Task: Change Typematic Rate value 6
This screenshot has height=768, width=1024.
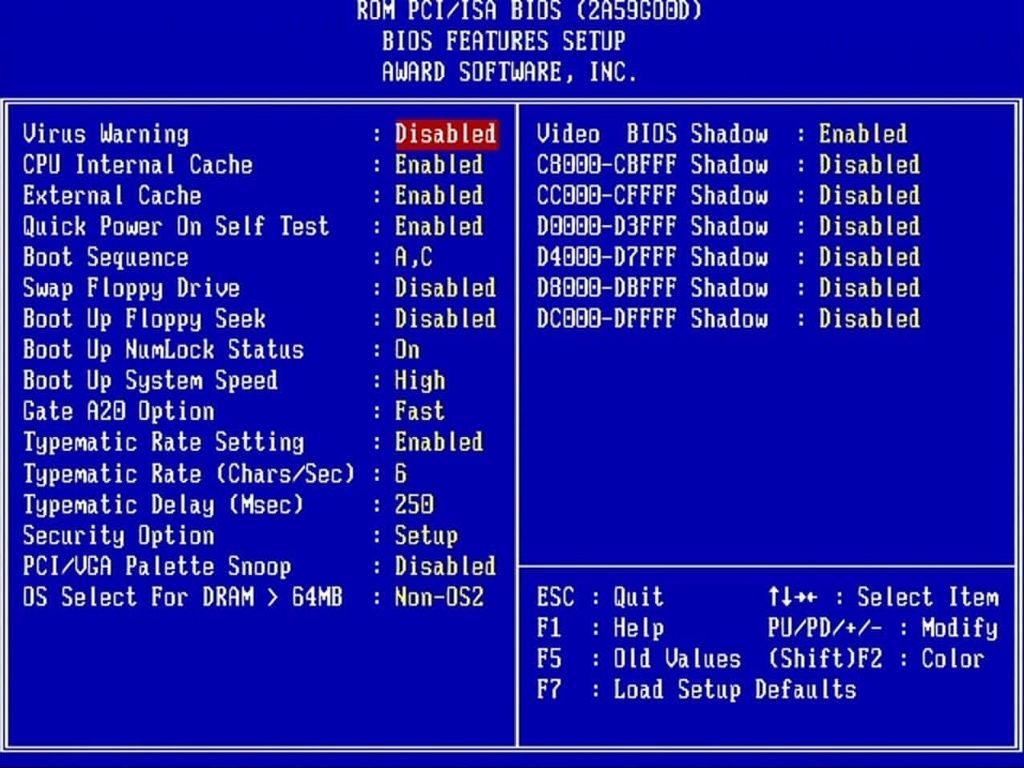Action: point(401,473)
